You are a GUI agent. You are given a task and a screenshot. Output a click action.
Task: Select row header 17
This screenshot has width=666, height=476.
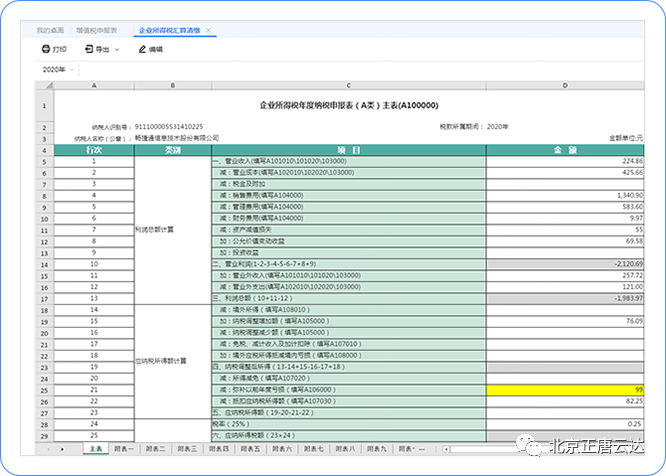pos(44,299)
